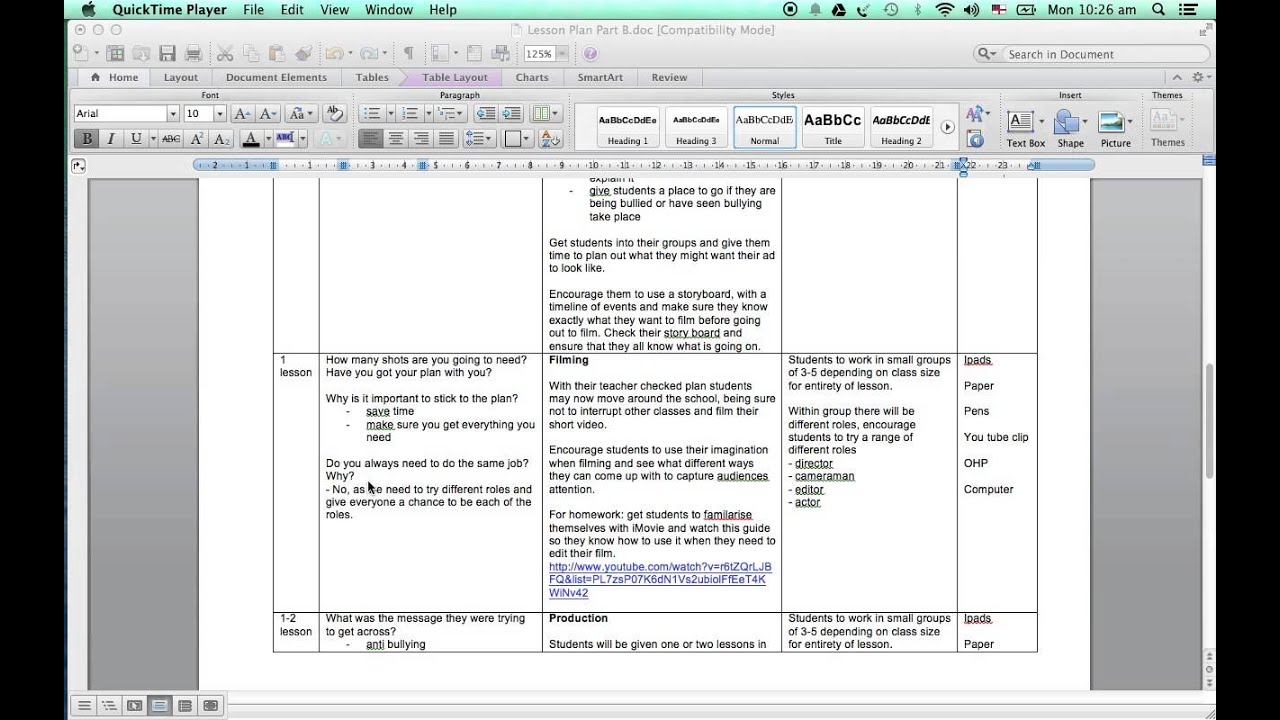Open templates gallery icon in toolbar

point(115,54)
